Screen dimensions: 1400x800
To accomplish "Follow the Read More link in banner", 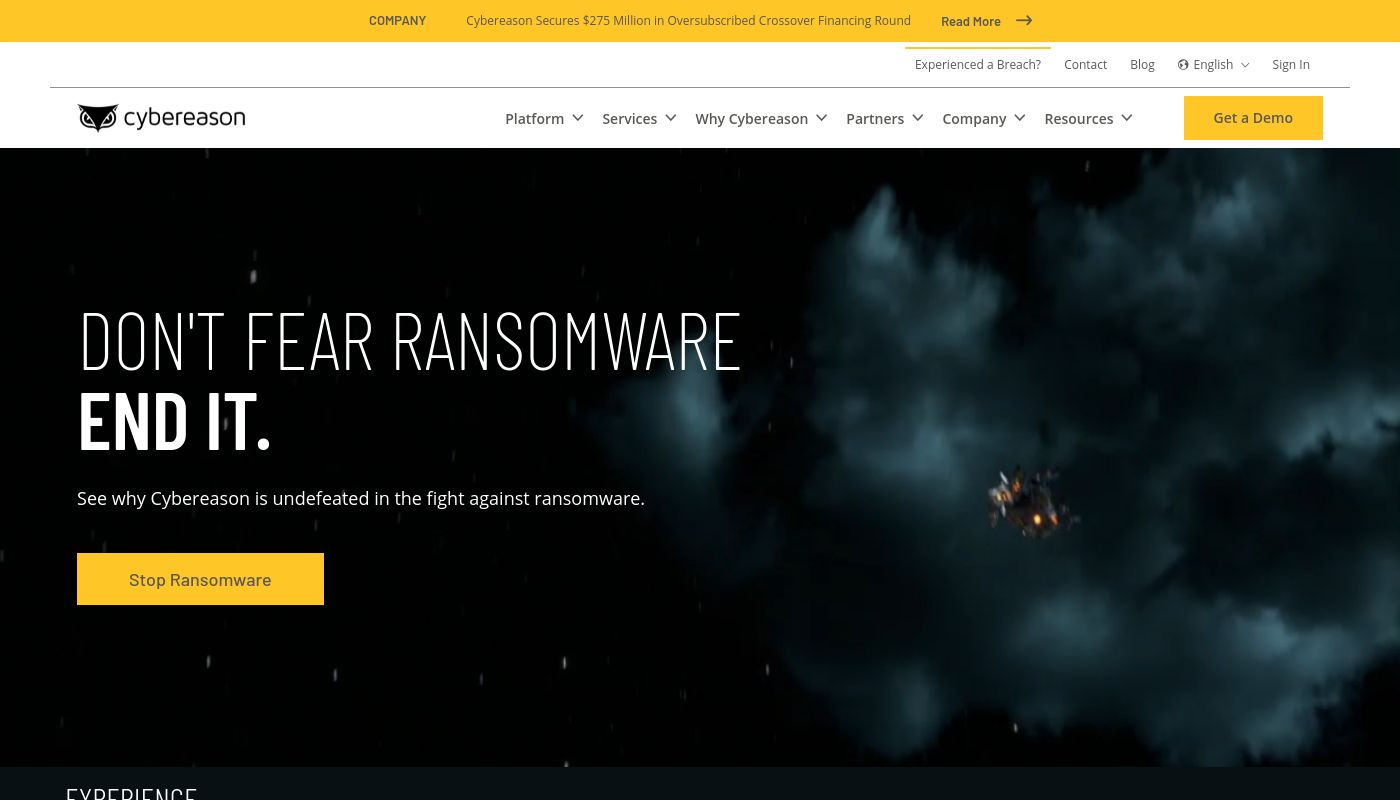I will pos(970,21).
